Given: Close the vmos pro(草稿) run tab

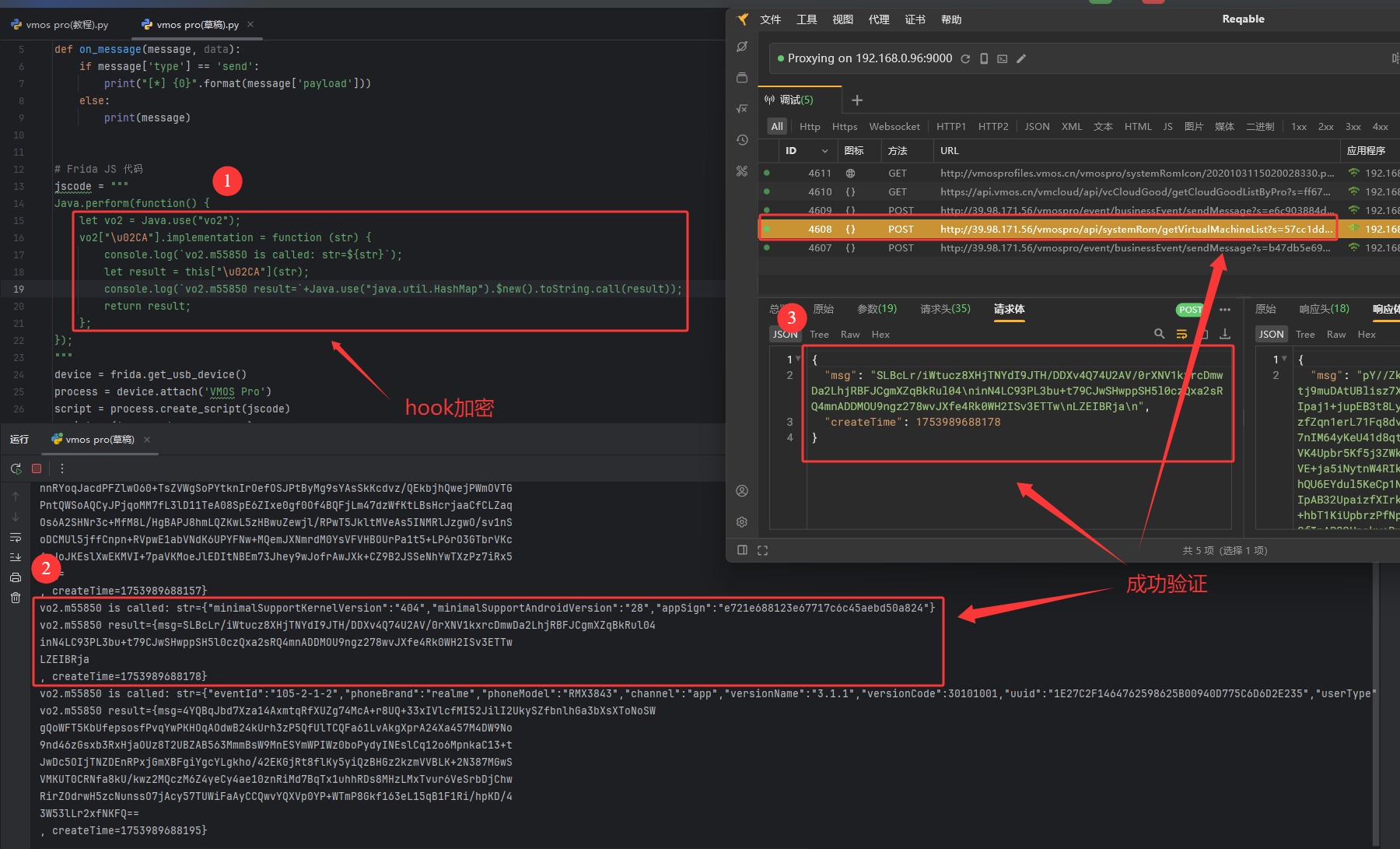Looking at the screenshot, I should point(147,440).
